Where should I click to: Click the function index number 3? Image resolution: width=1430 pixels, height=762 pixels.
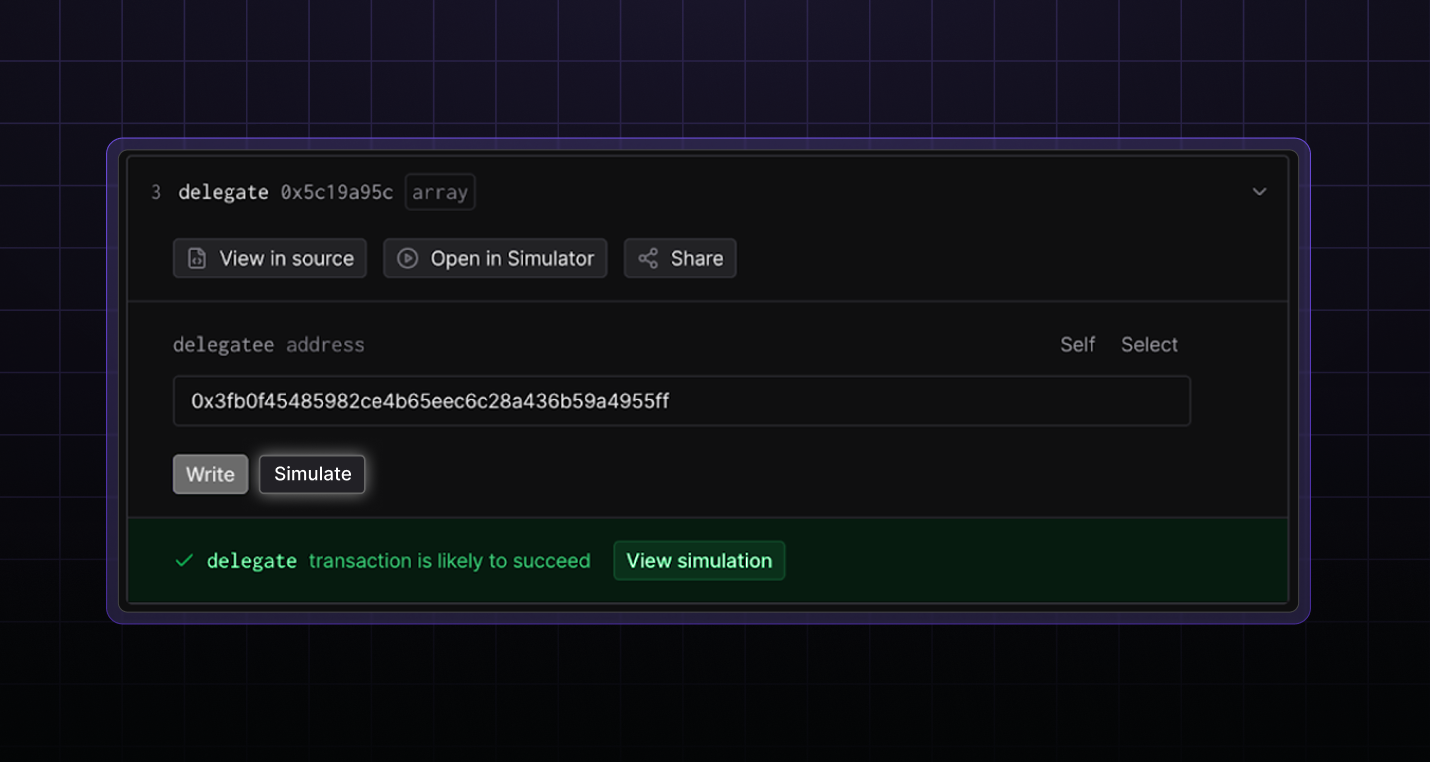(156, 192)
